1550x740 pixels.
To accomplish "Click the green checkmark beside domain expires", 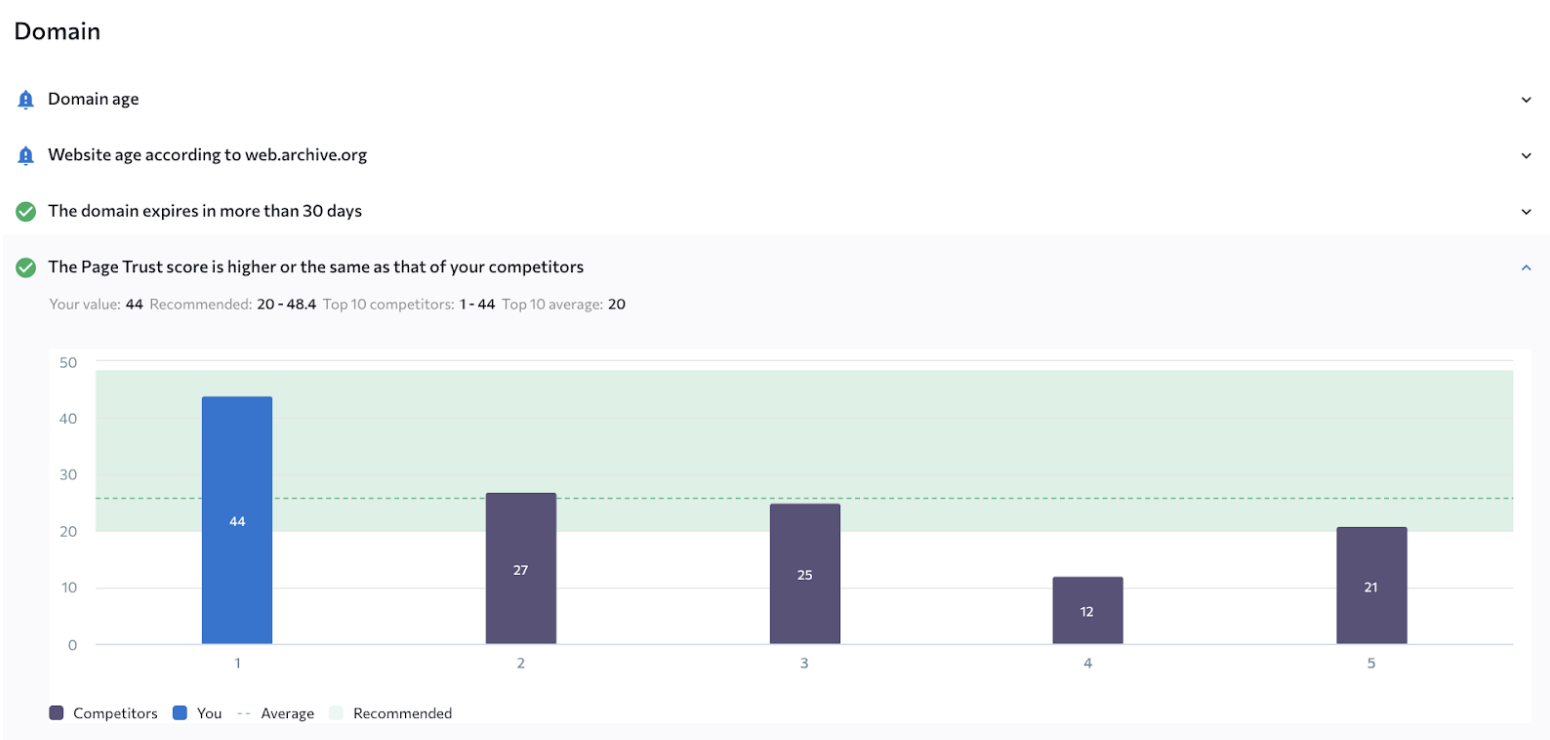I will click(26, 212).
